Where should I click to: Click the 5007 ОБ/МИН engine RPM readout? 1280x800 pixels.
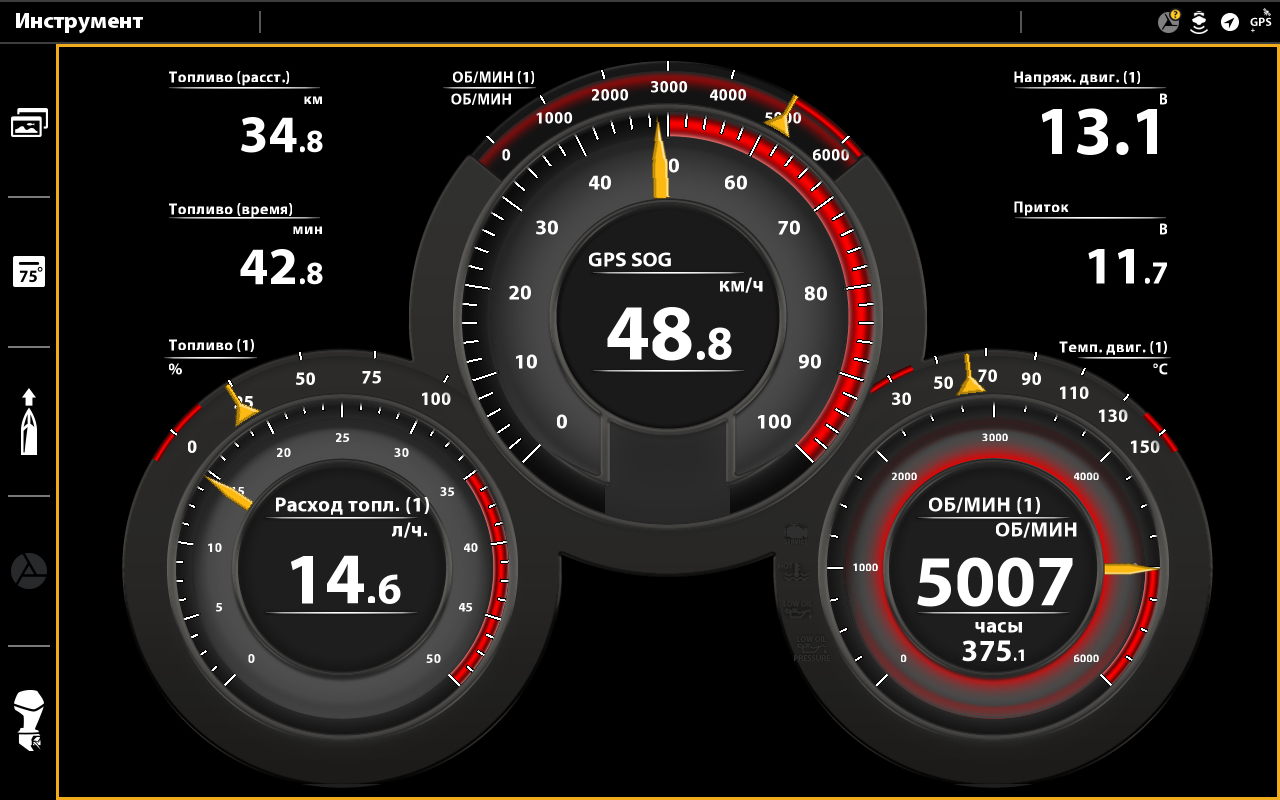[x=994, y=580]
